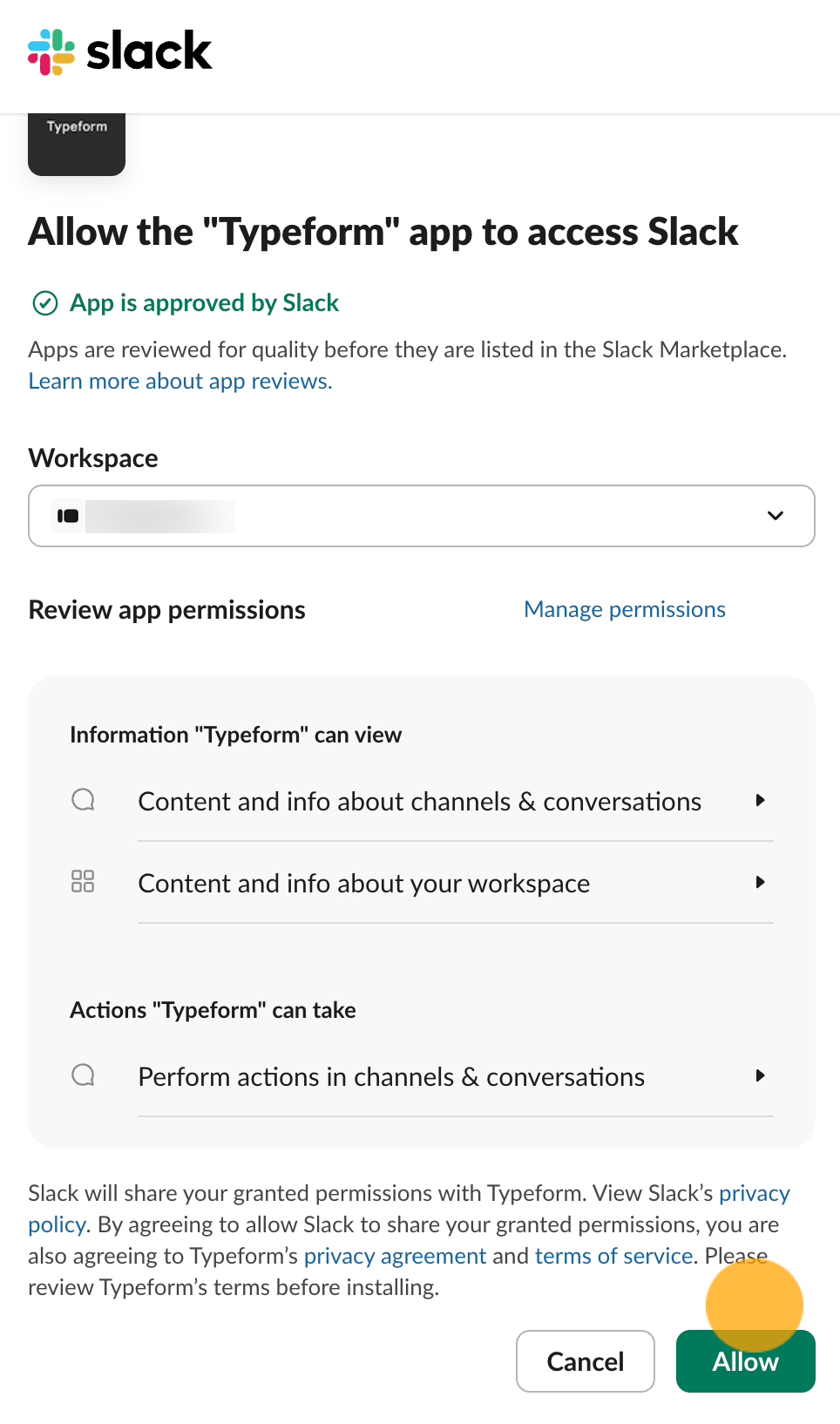This screenshot has height=1424, width=840.
Task: Expand channels & conversations content details arrow
Action: click(760, 800)
